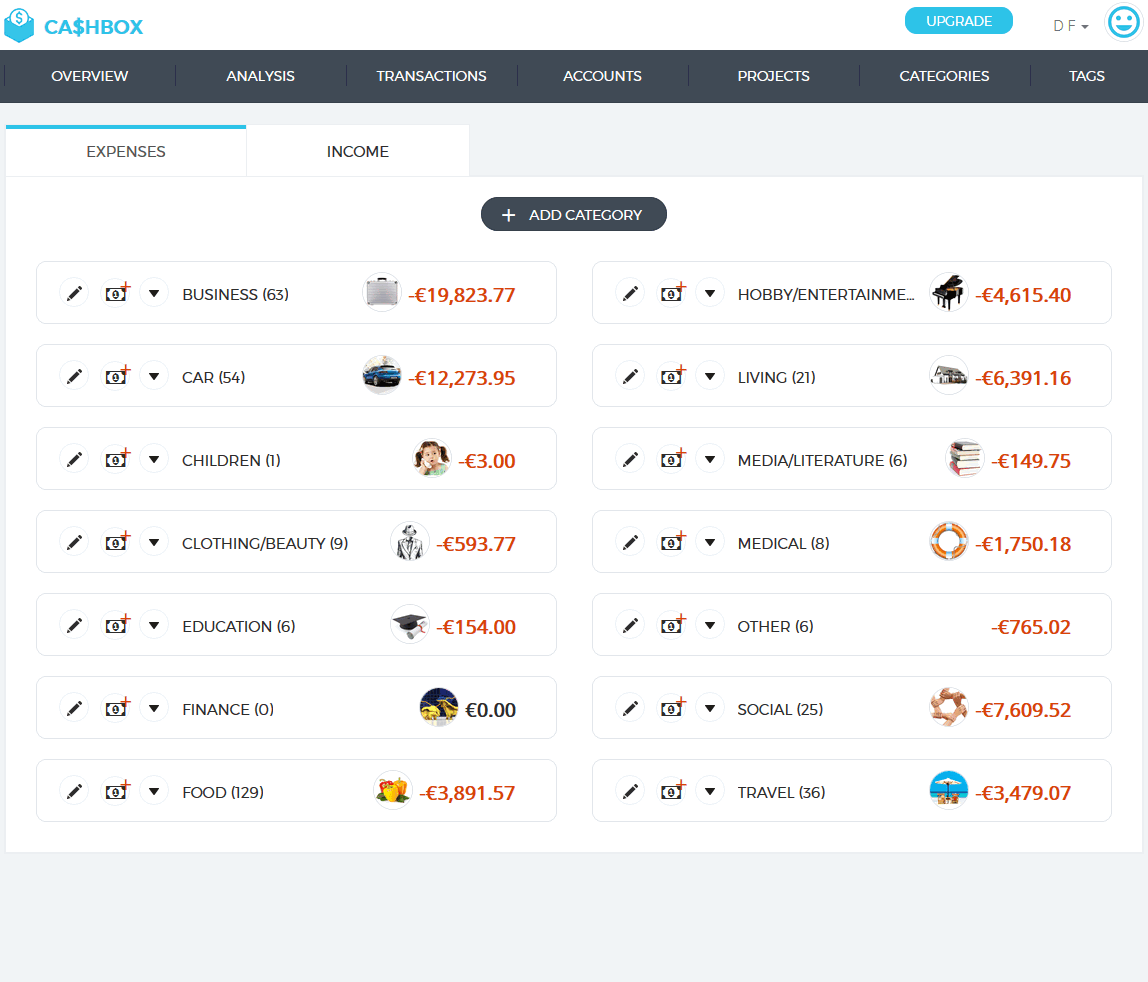Image resolution: width=1148 pixels, height=982 pixels.
Task: Click the add-money icon for Travel
Action: click(673, 792)
